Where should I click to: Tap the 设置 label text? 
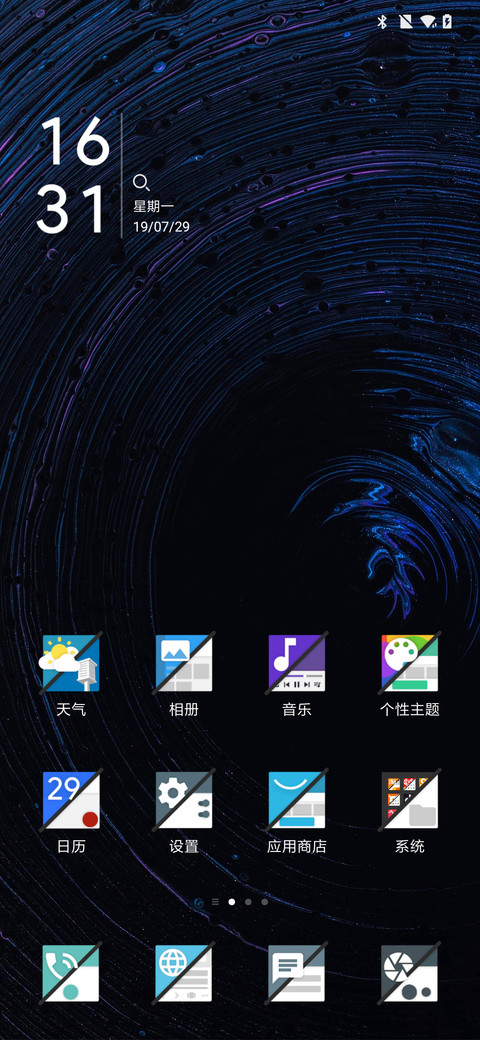(x=184, y=847)
